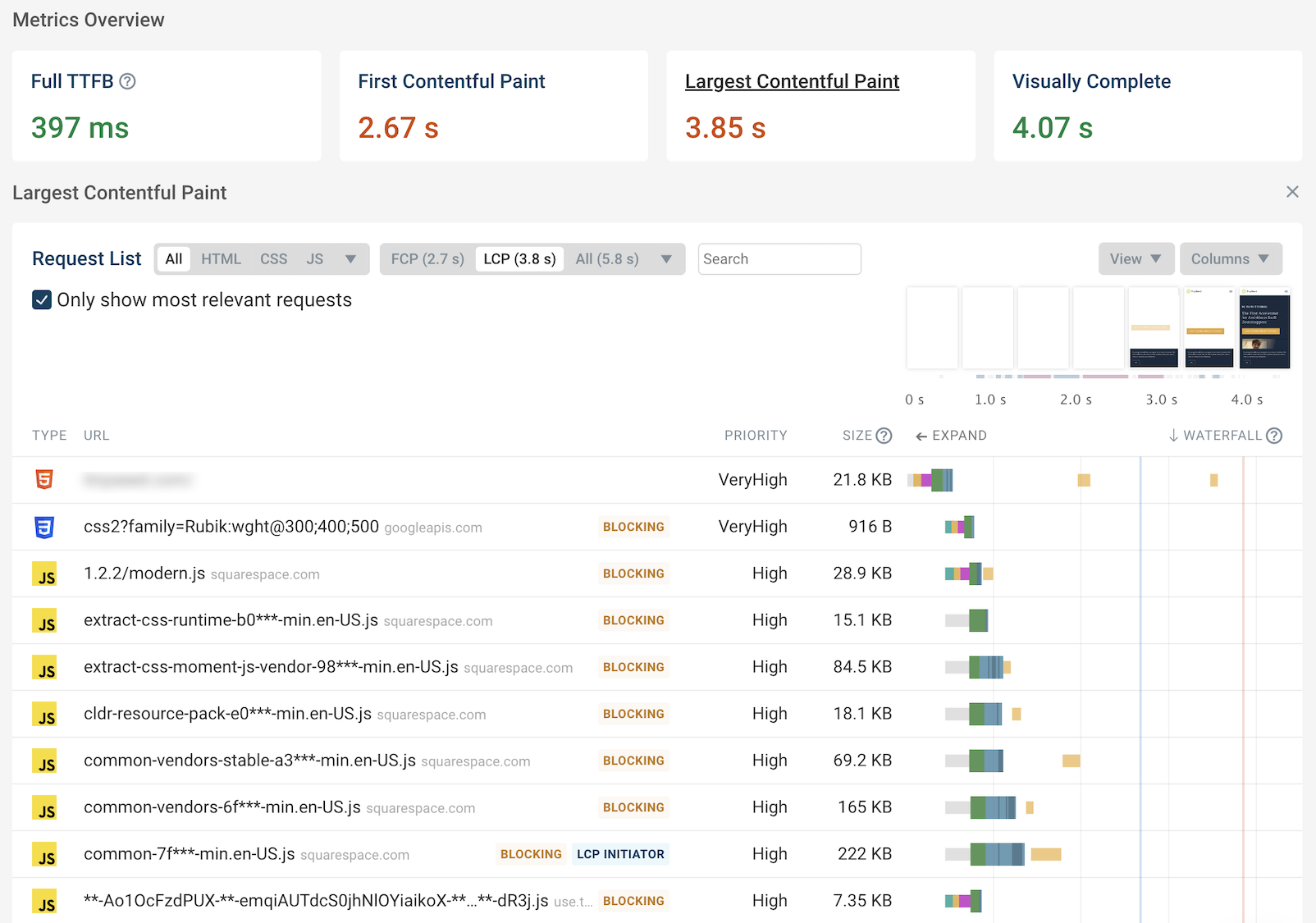Click the HTML file type icon on first request
Image resolution: width=1316 pixels, height=923 pixels.
[x=45, y=480]
